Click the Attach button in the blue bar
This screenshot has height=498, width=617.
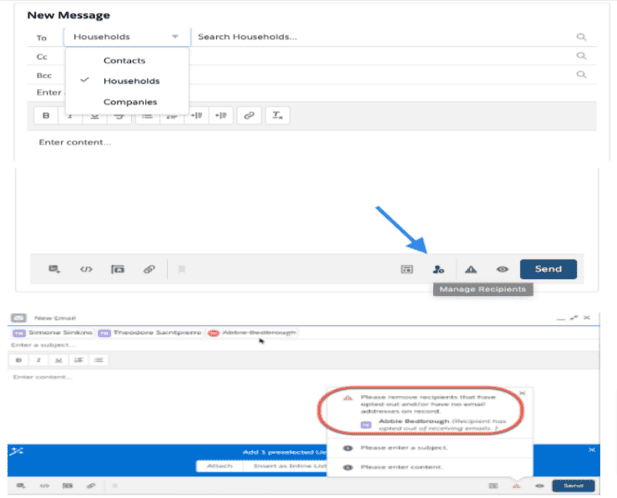[219, 466]
